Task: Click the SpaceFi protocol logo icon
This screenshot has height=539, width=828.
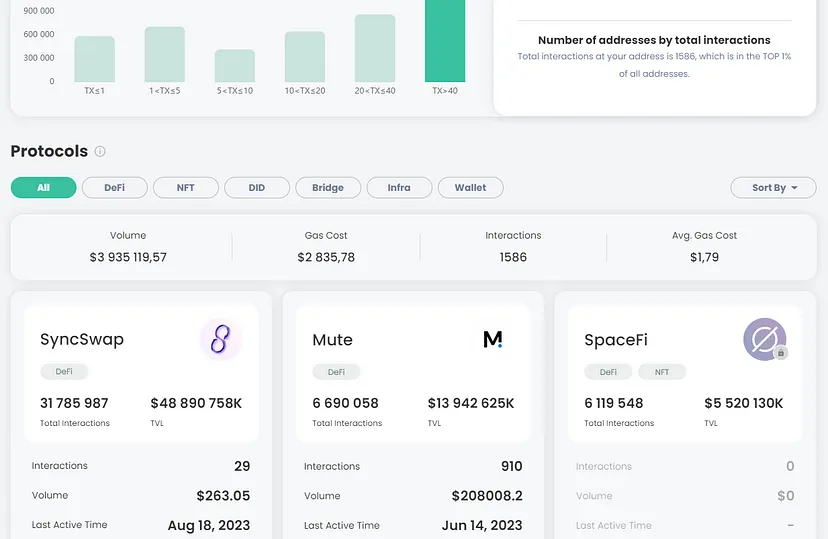Action: 764,339
